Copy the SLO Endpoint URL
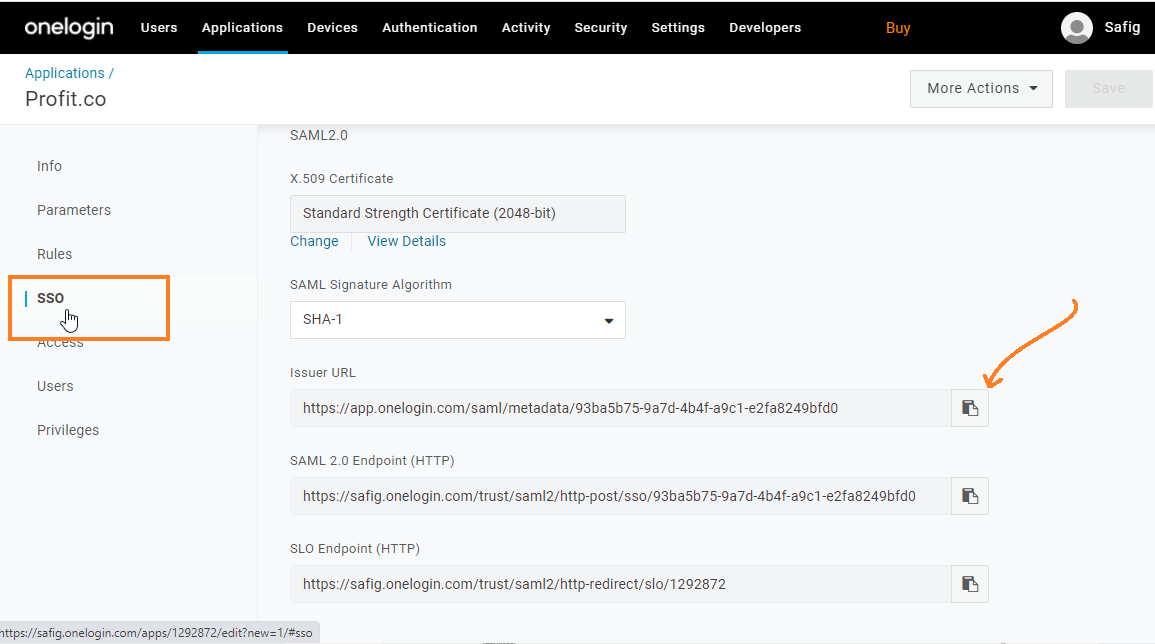The width and height of the screenshot is (1155, 644). (x=969, y=584)
